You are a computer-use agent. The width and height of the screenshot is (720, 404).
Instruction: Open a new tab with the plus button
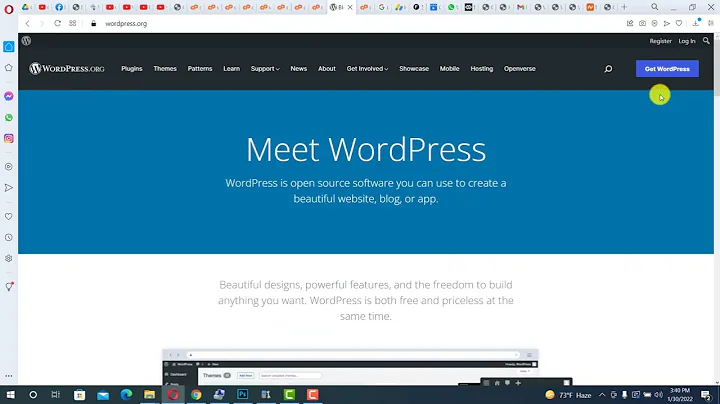pyautogui.click(x=624, y=7)
